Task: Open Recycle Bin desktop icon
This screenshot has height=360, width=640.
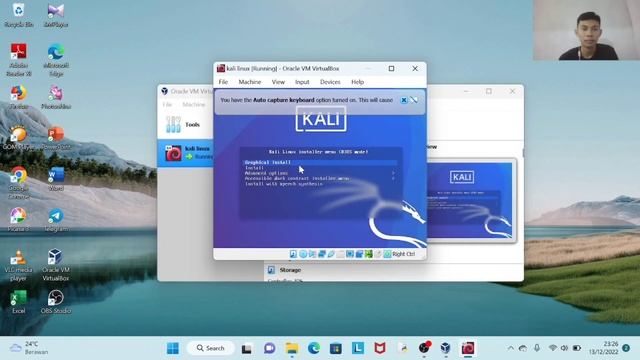Action: click(x=18, y=15)
